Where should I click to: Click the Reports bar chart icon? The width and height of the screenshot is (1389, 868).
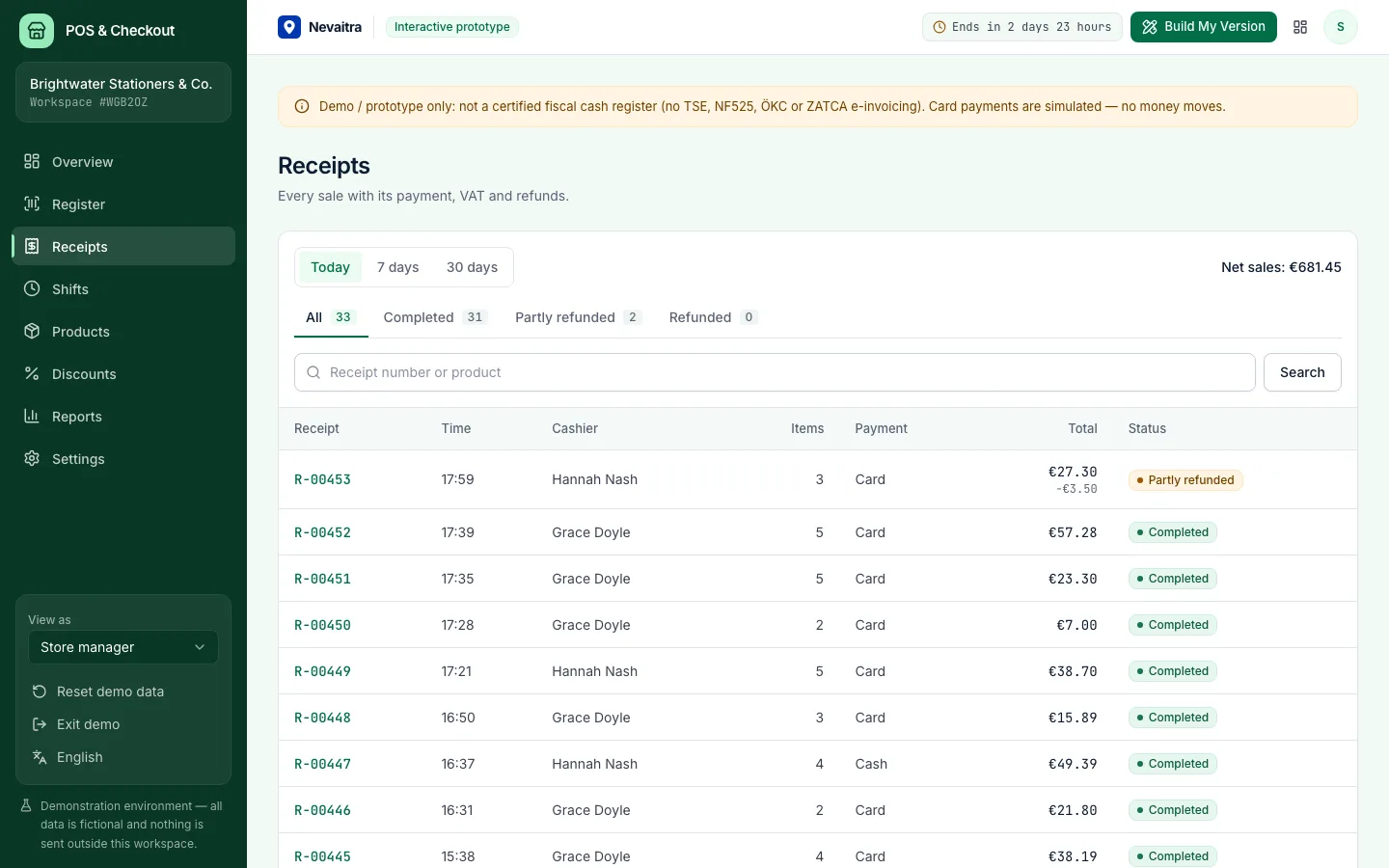pos(32,416)
